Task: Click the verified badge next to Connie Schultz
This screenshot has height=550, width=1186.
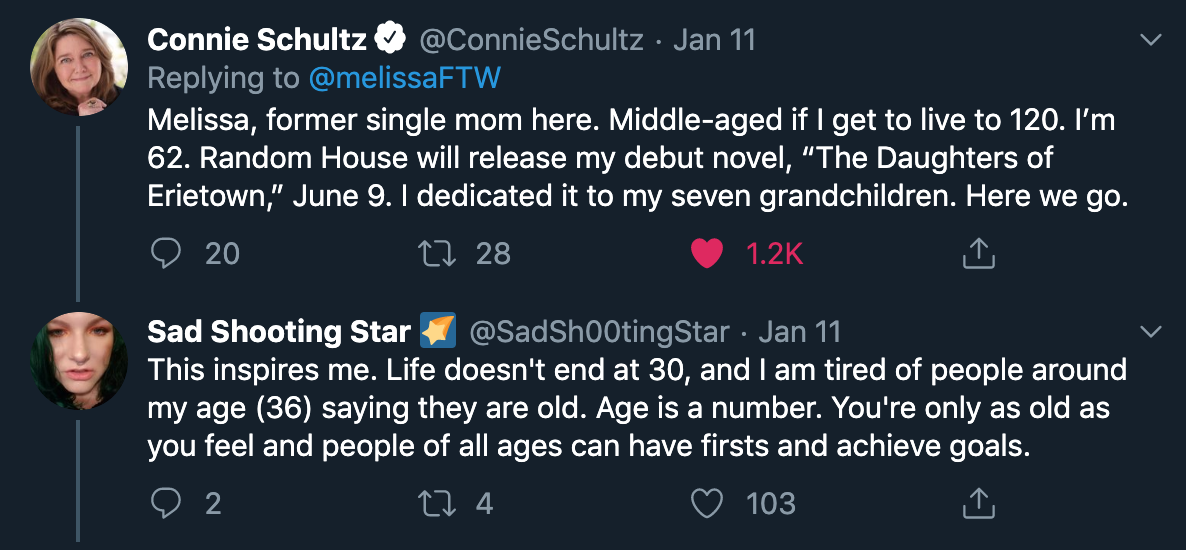Action: click(x=390, y=40)
